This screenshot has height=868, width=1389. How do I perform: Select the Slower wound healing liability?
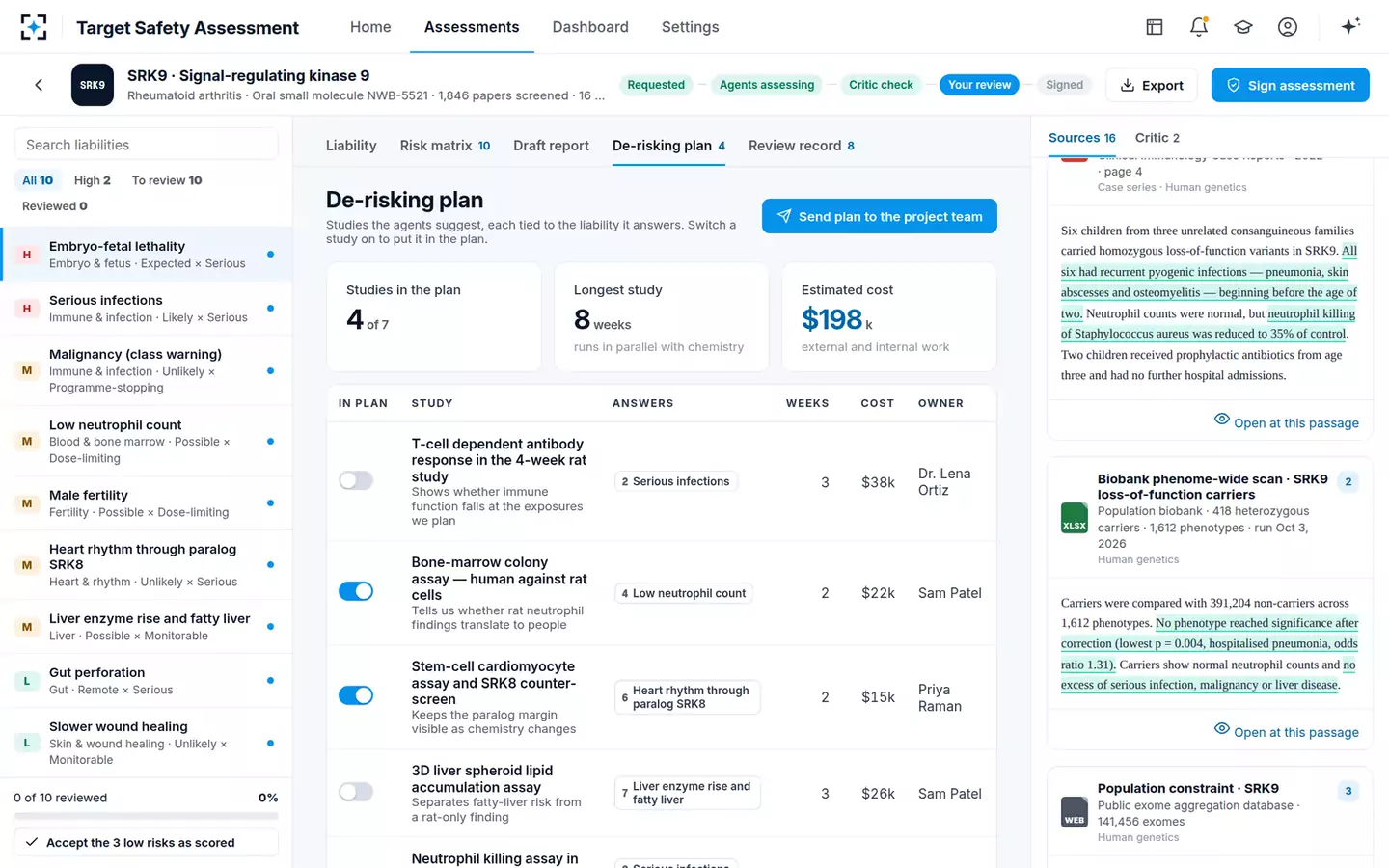pos(147,743)
